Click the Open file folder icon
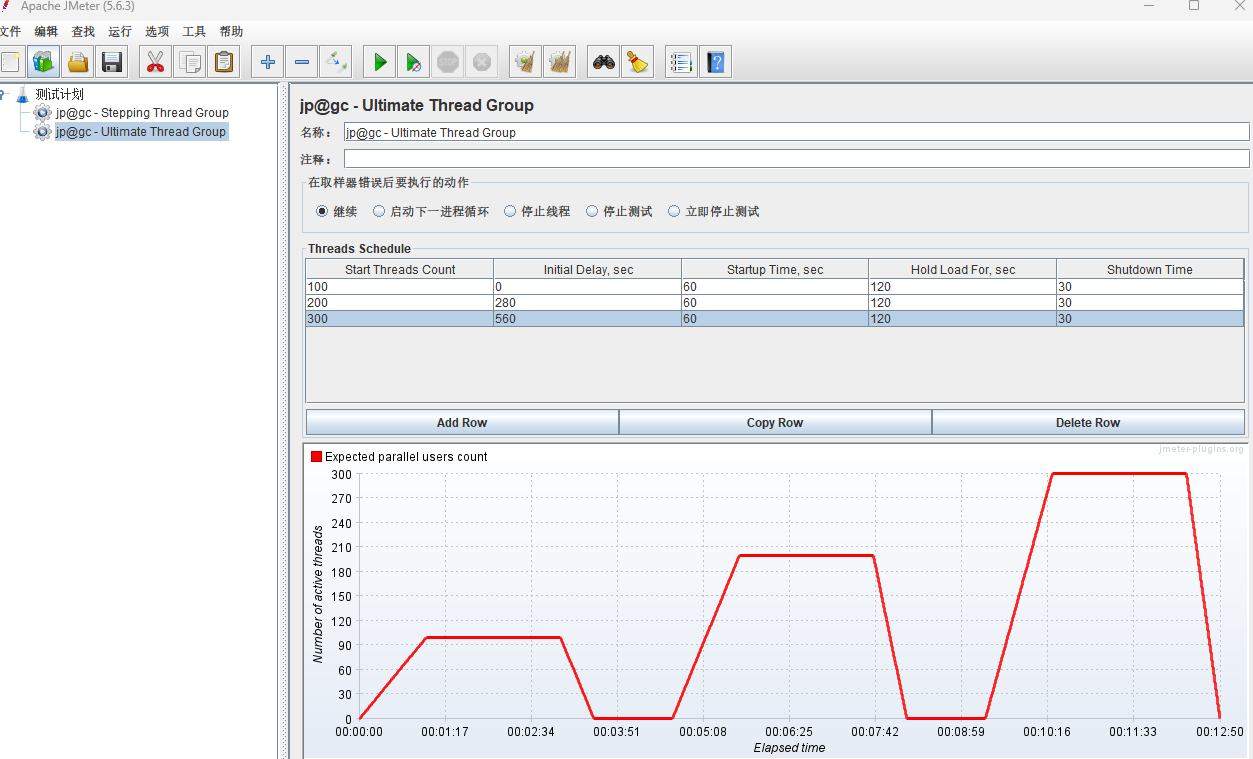The height and width of the screenshot is (759, 1253). [x=78, y=62]
